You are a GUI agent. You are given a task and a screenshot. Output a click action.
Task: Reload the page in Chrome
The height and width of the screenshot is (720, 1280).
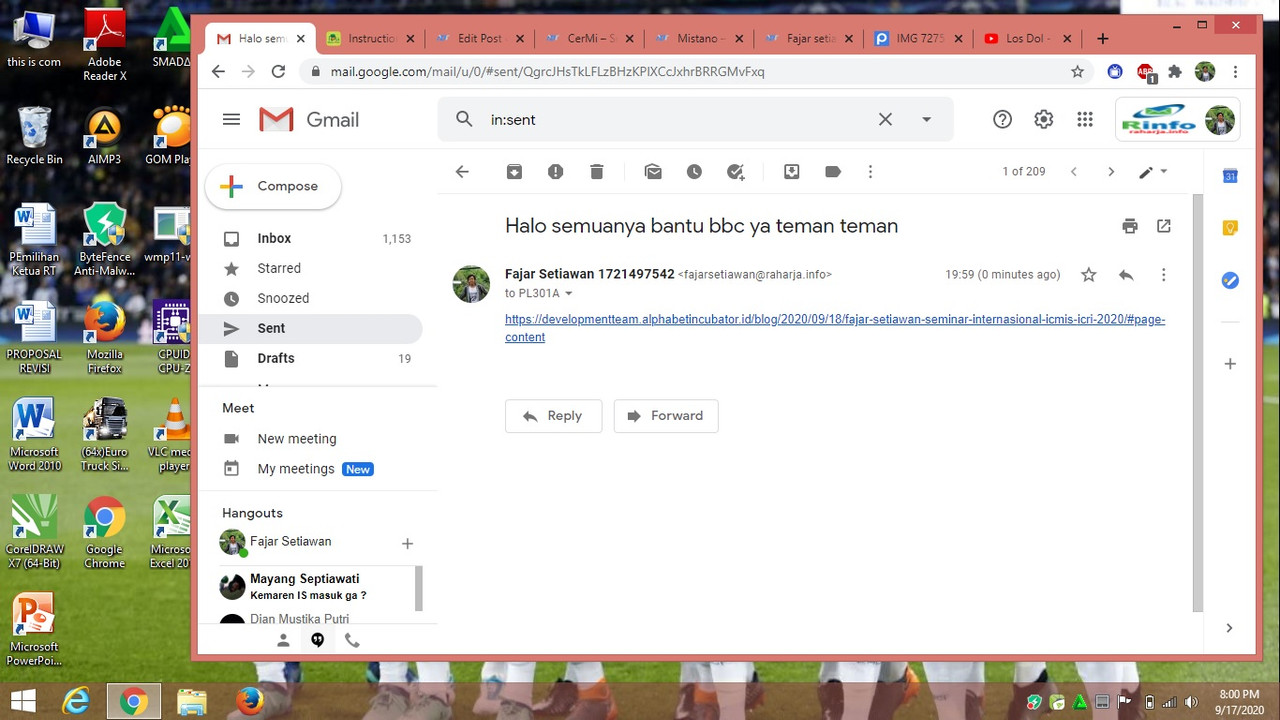point(279,72)
